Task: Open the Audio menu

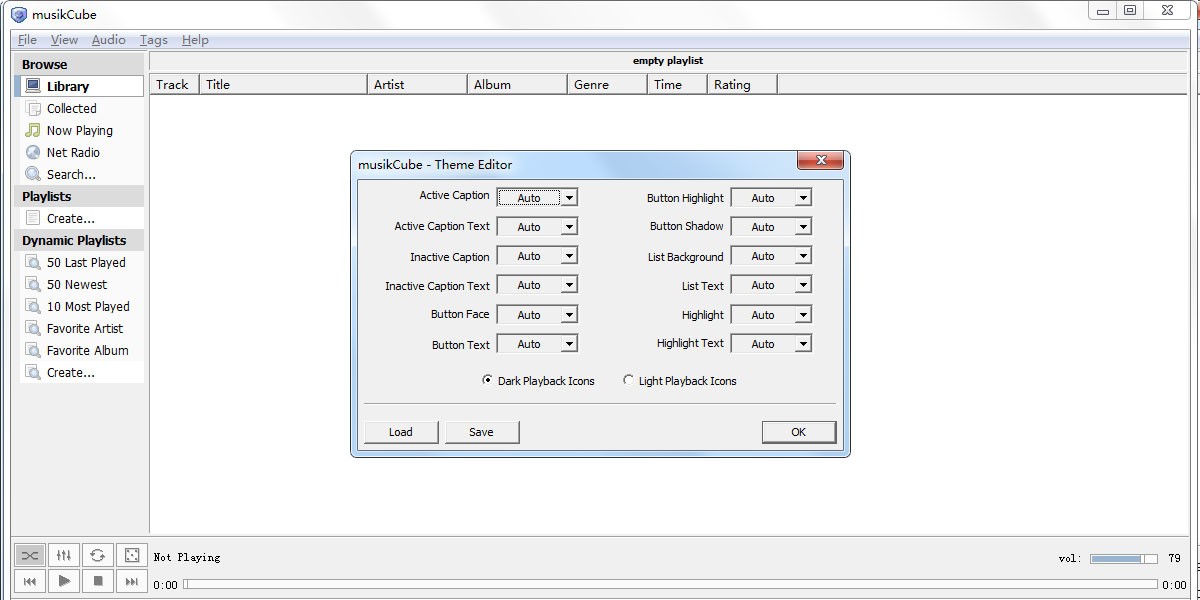Action: (x=108, y=40)
